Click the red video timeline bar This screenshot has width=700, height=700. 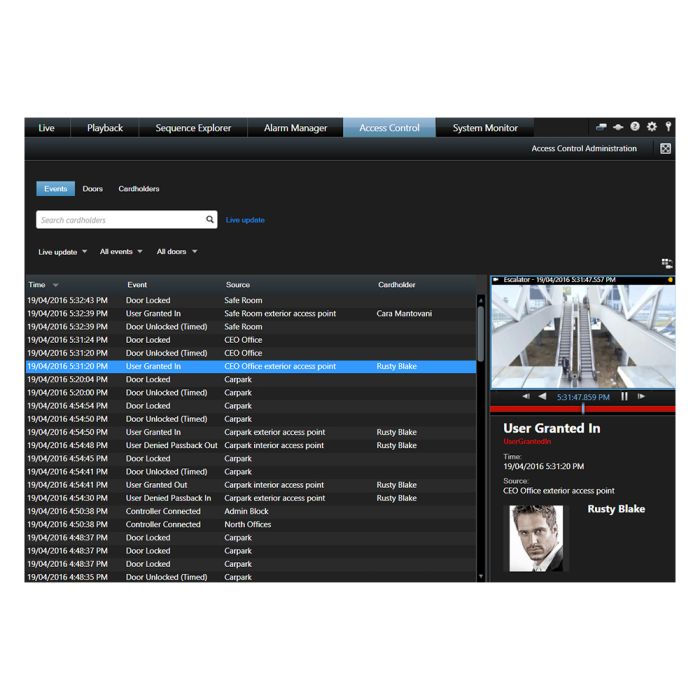(x=540, y=409)
